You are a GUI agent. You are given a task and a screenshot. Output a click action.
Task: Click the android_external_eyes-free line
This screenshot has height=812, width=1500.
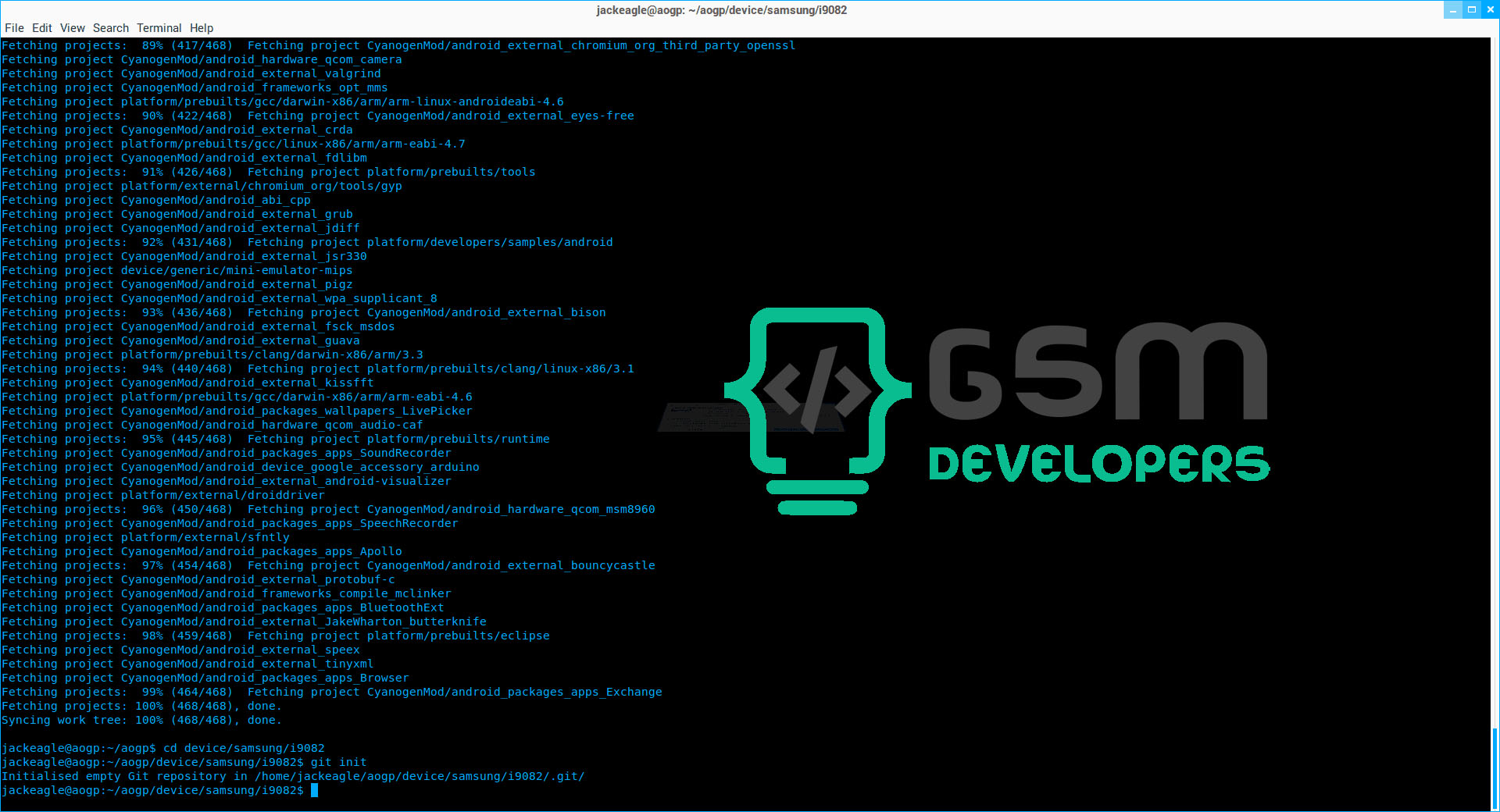point(318,116)
